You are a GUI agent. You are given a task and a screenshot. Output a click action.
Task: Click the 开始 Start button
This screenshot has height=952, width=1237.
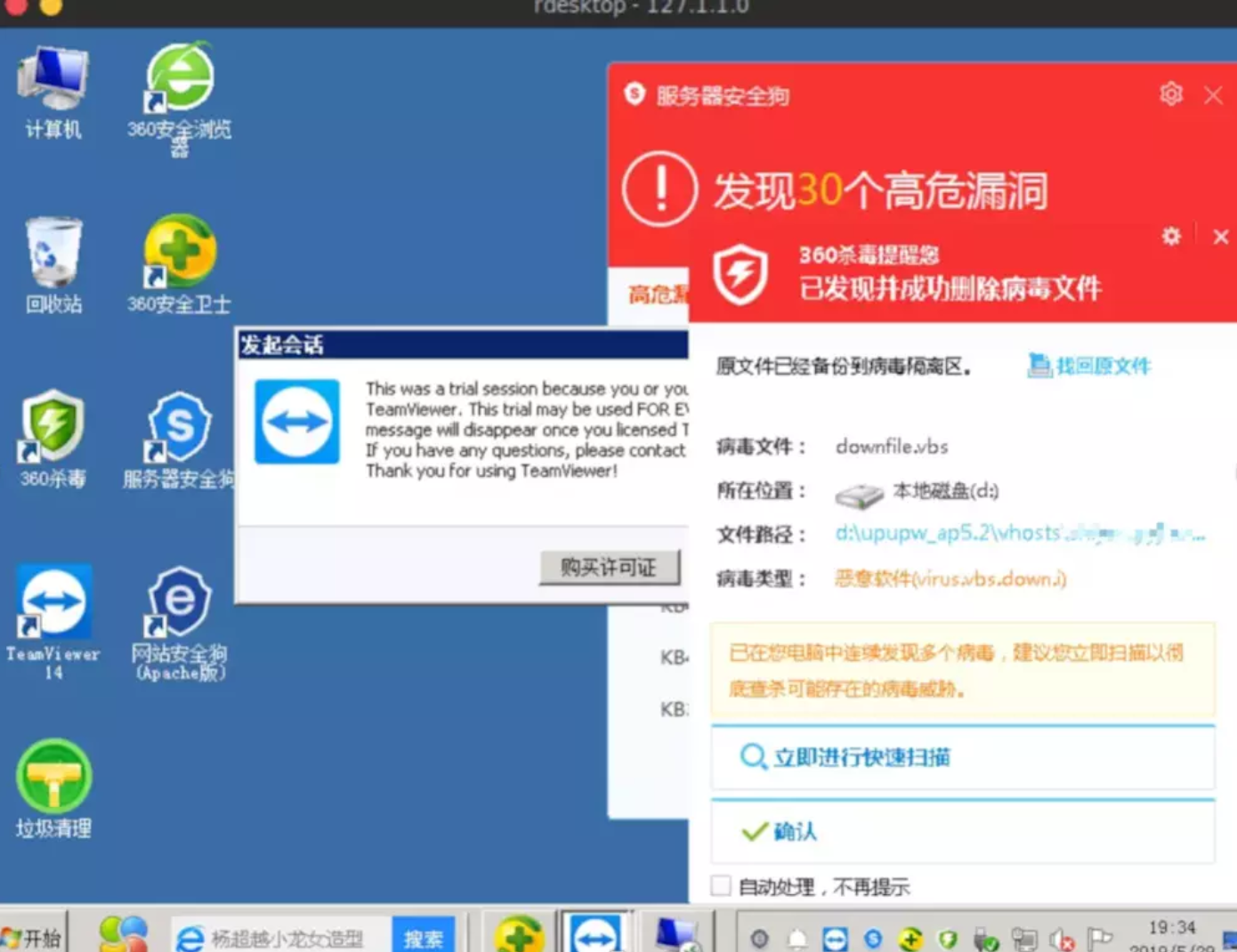click(32, 938)
